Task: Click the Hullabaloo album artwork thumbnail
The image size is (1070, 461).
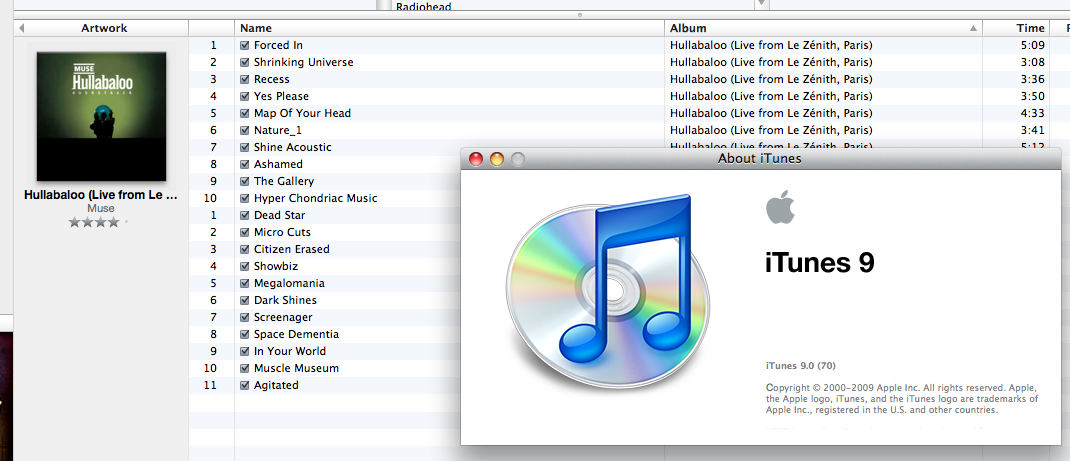Action: point(101,117)
